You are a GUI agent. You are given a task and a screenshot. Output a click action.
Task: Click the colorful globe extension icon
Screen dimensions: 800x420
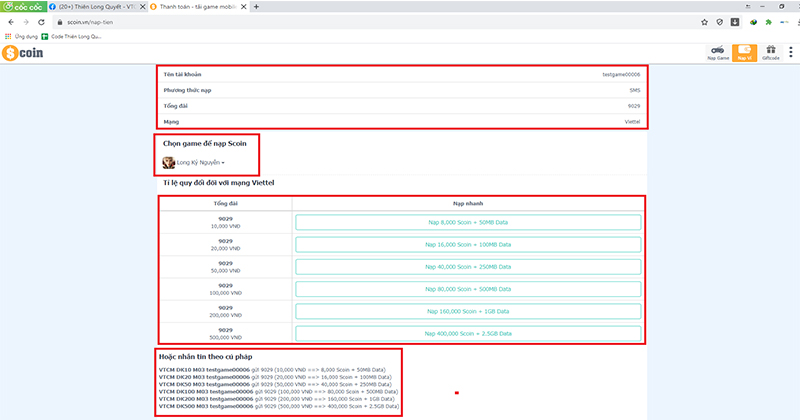click(753, 22)
